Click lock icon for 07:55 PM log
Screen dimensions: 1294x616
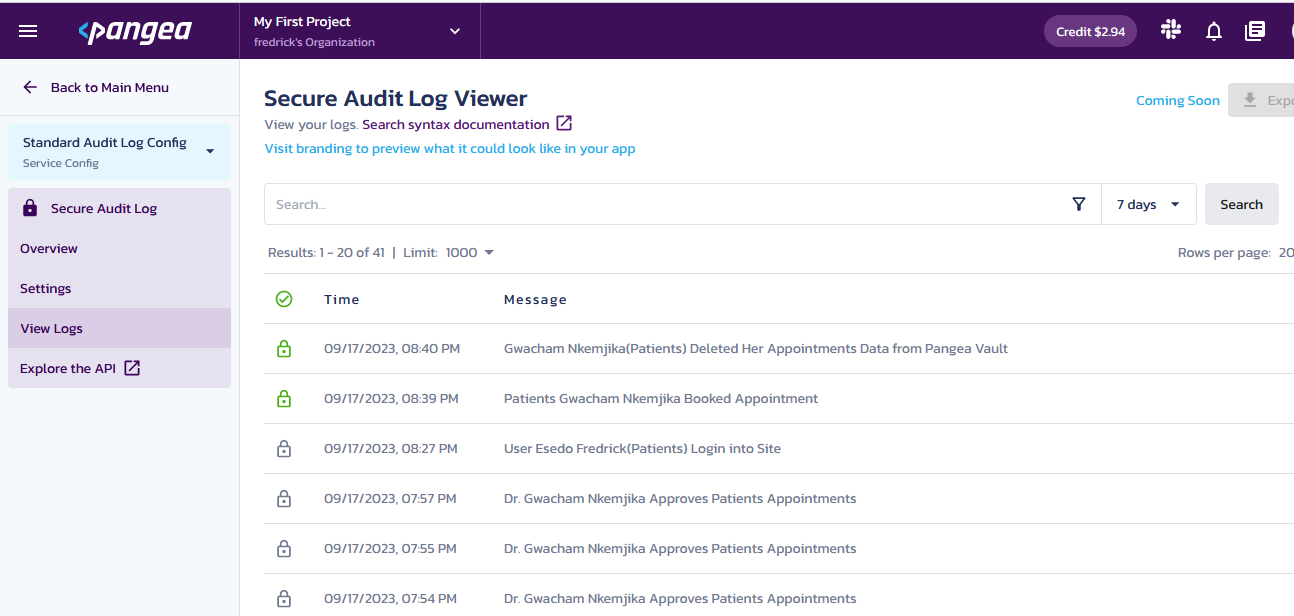[x=284, y=549]
